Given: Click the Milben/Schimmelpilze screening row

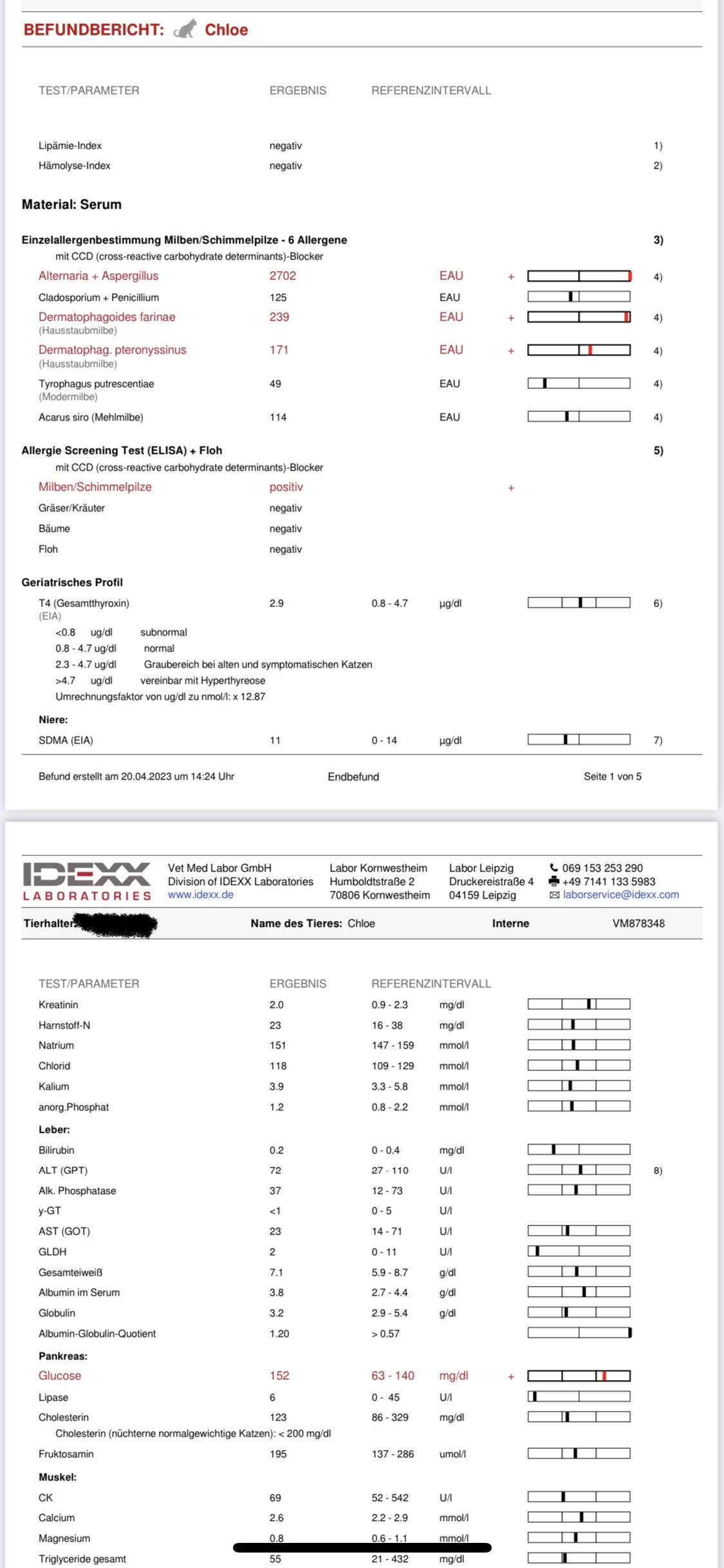Looking at the screenshot, I should point(95,487).
